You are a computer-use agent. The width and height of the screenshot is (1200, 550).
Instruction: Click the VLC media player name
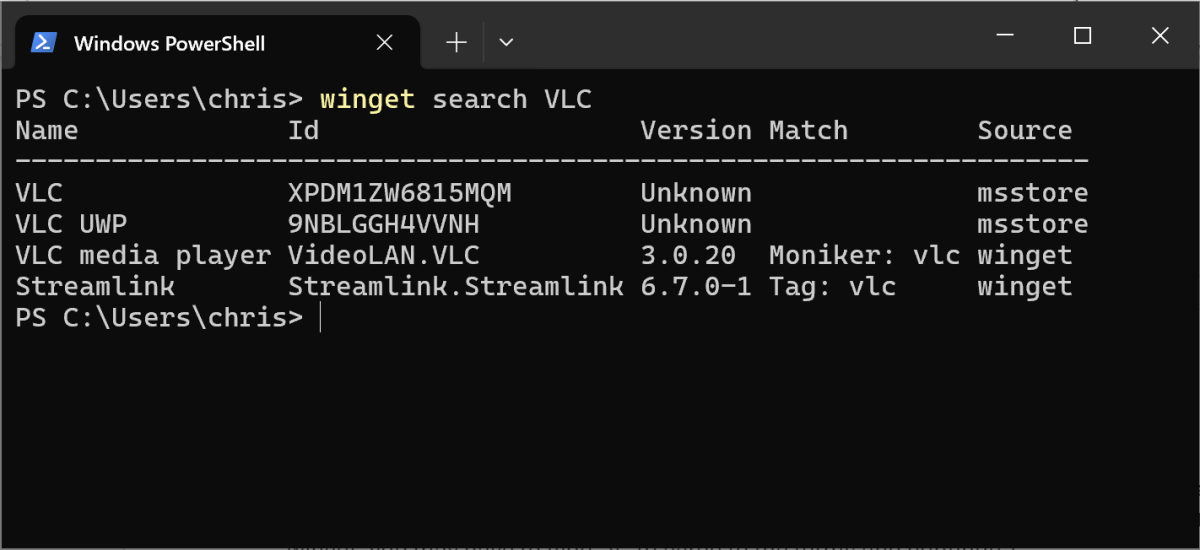click(143, 255)
